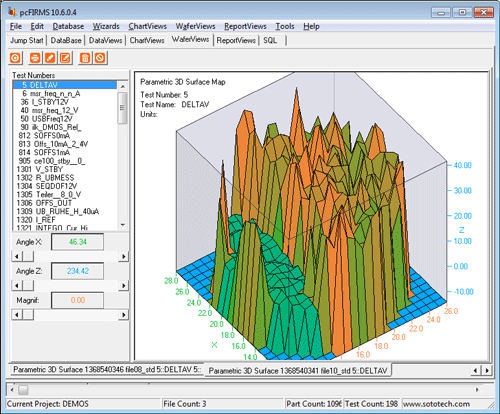Click the Angle Z value field

77,271
